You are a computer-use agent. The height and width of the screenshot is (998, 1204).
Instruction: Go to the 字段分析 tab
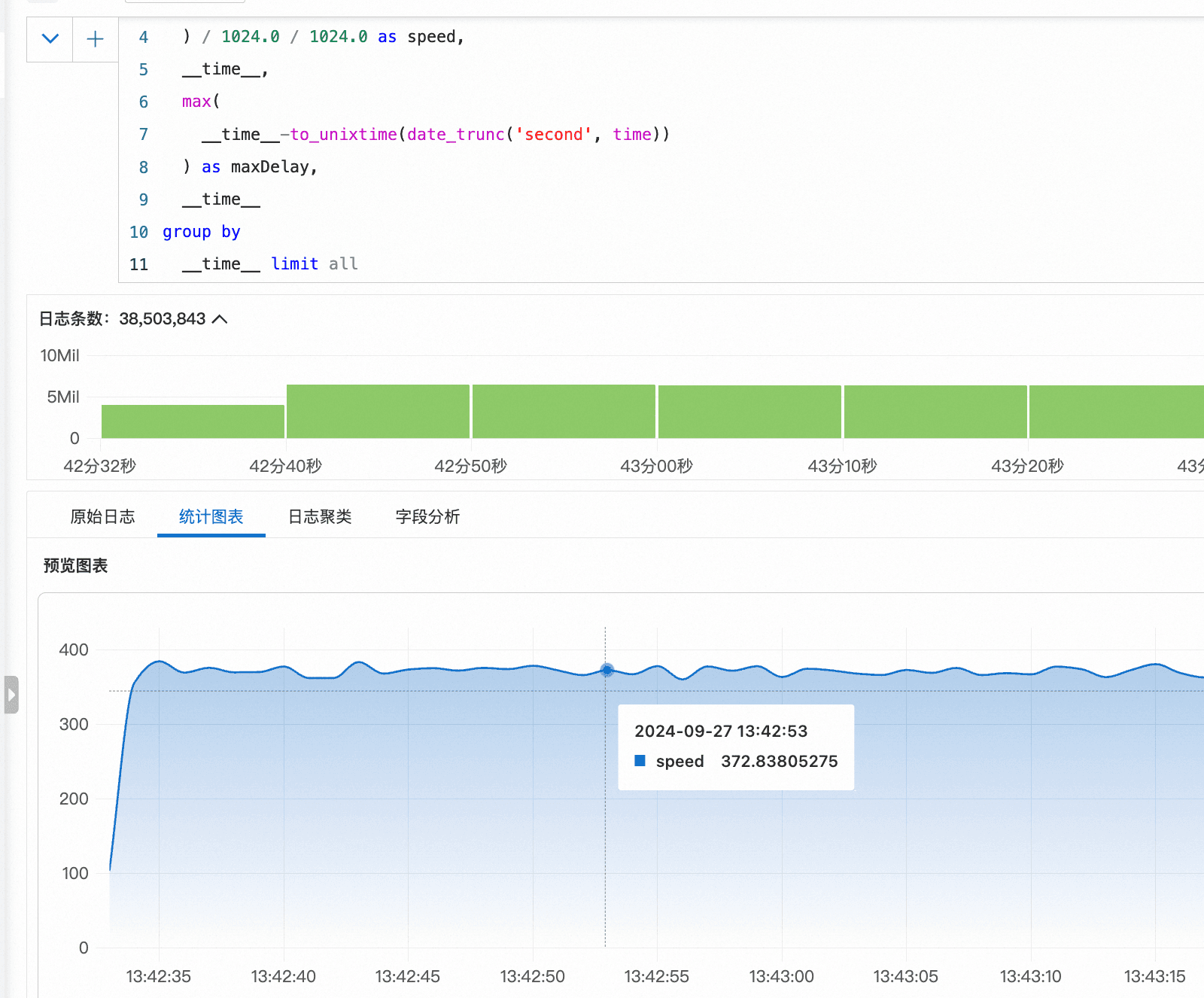(x=427, y=517)
